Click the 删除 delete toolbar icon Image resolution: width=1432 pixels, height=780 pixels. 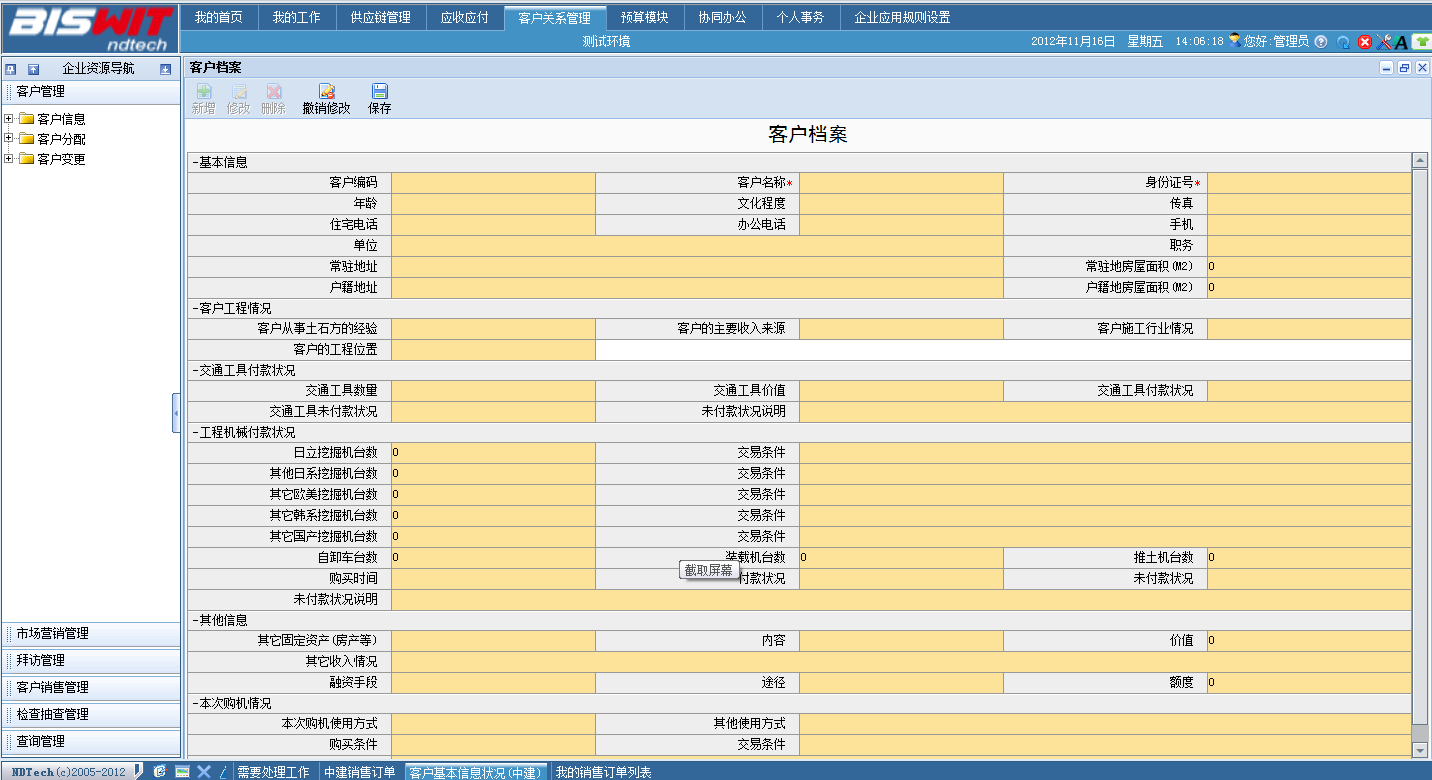(273, 92)
